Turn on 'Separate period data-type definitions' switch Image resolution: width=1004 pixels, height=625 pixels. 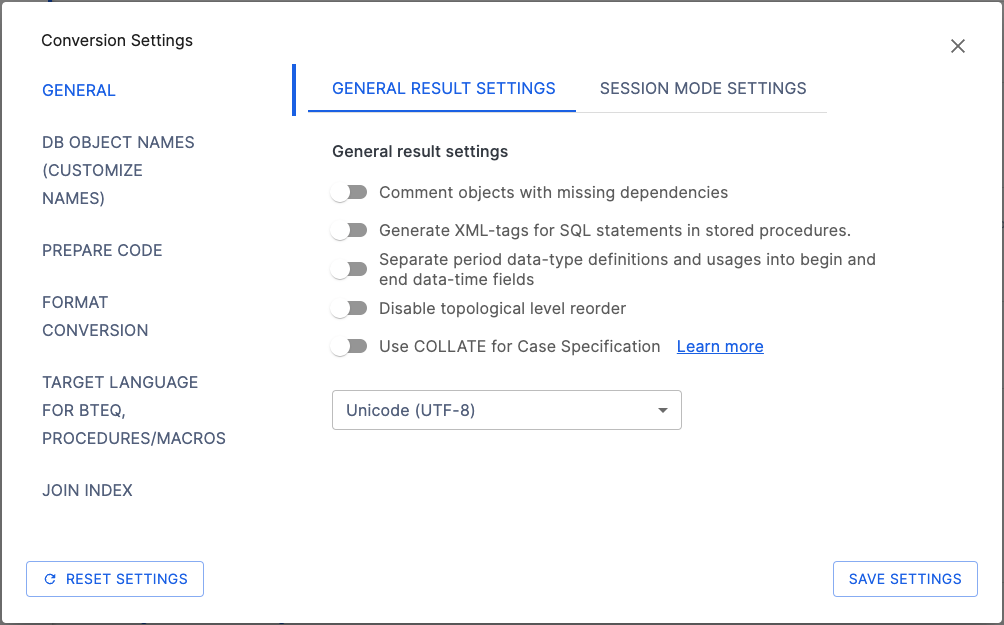(349, 269)
